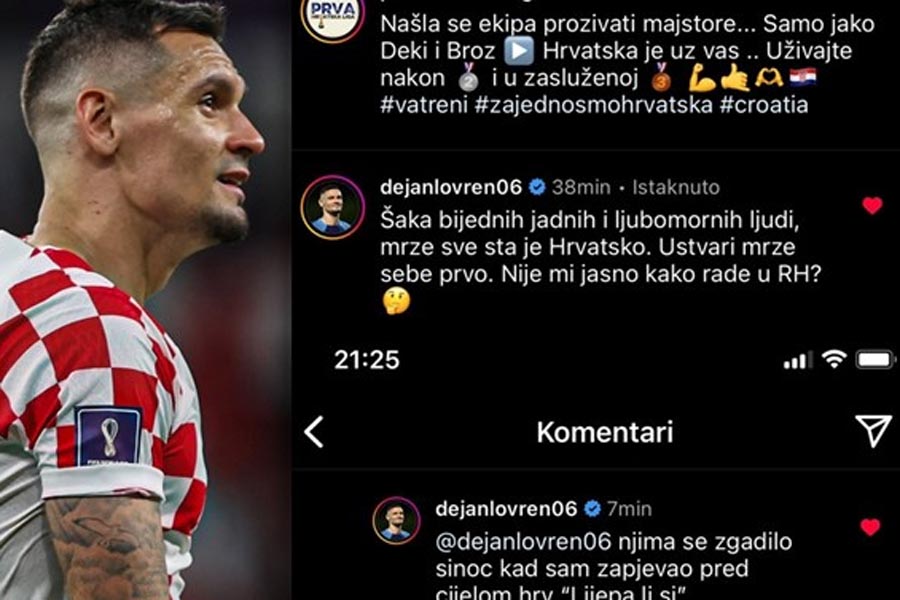The height and width of the screenshot is (600, 900).
Task: Tap the verified badge on 38min comment
Action: point(537,187)
